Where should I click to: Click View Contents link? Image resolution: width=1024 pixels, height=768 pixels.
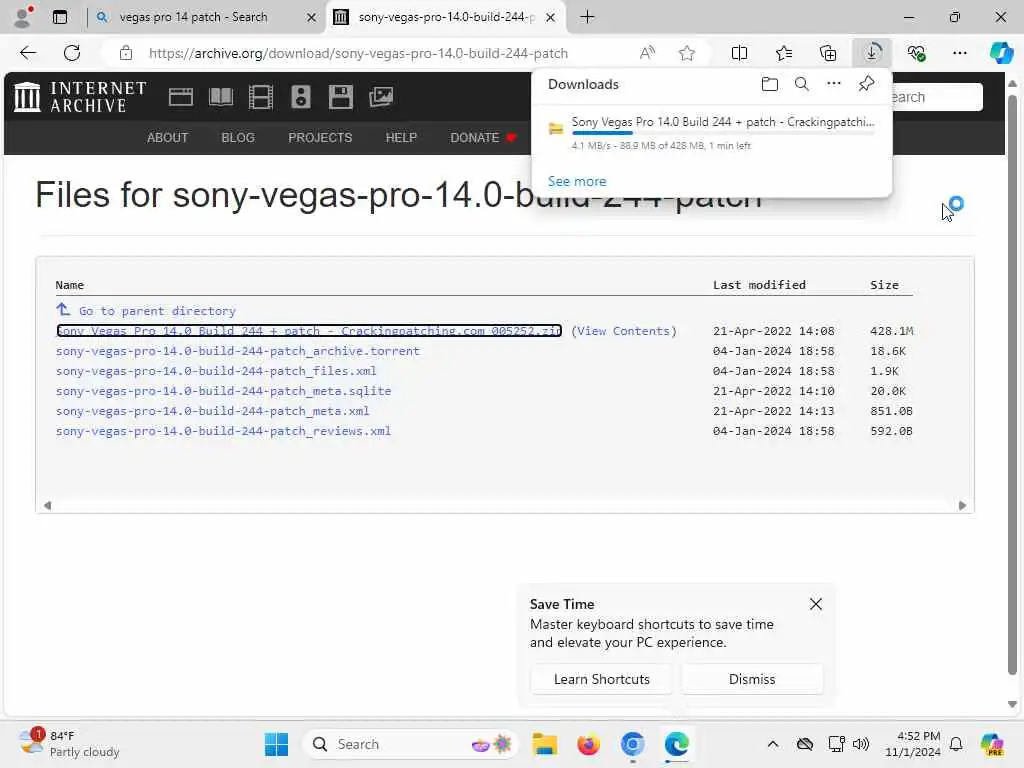click(624, 330)
